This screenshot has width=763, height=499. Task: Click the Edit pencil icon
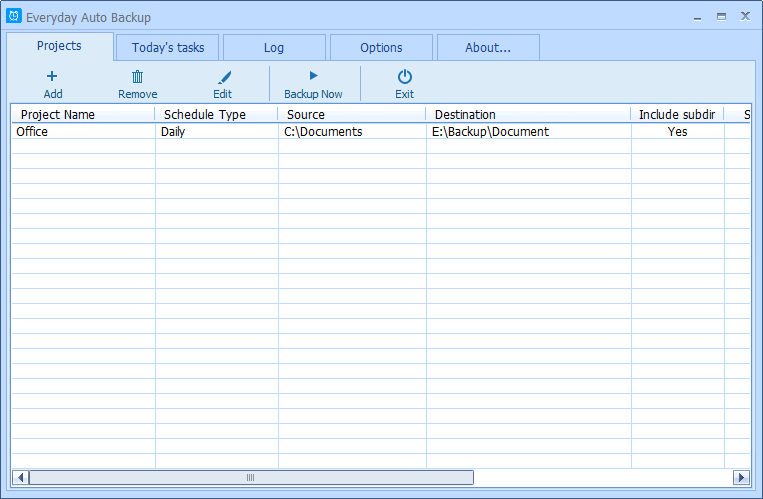224,77
